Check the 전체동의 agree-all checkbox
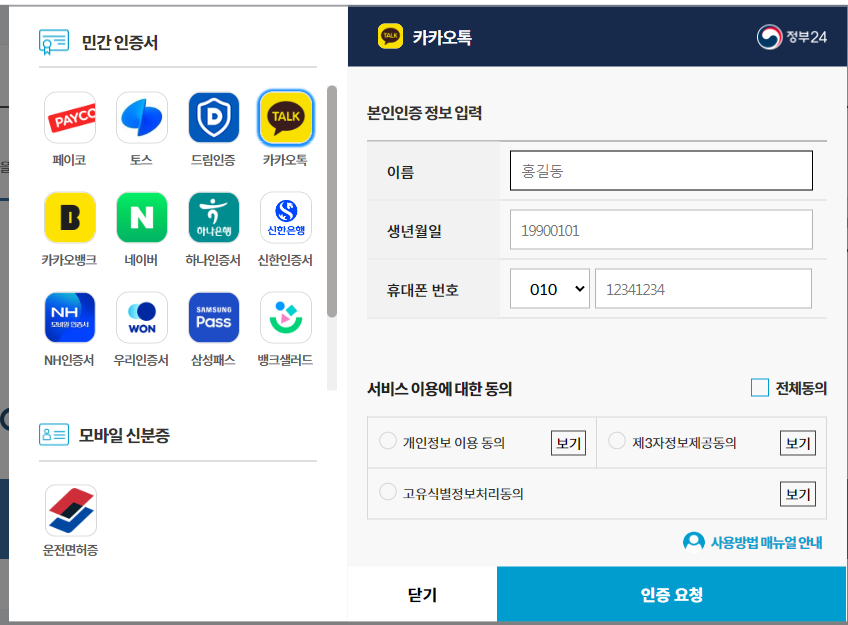Screen dimensions: 848x625 point(759,388)
